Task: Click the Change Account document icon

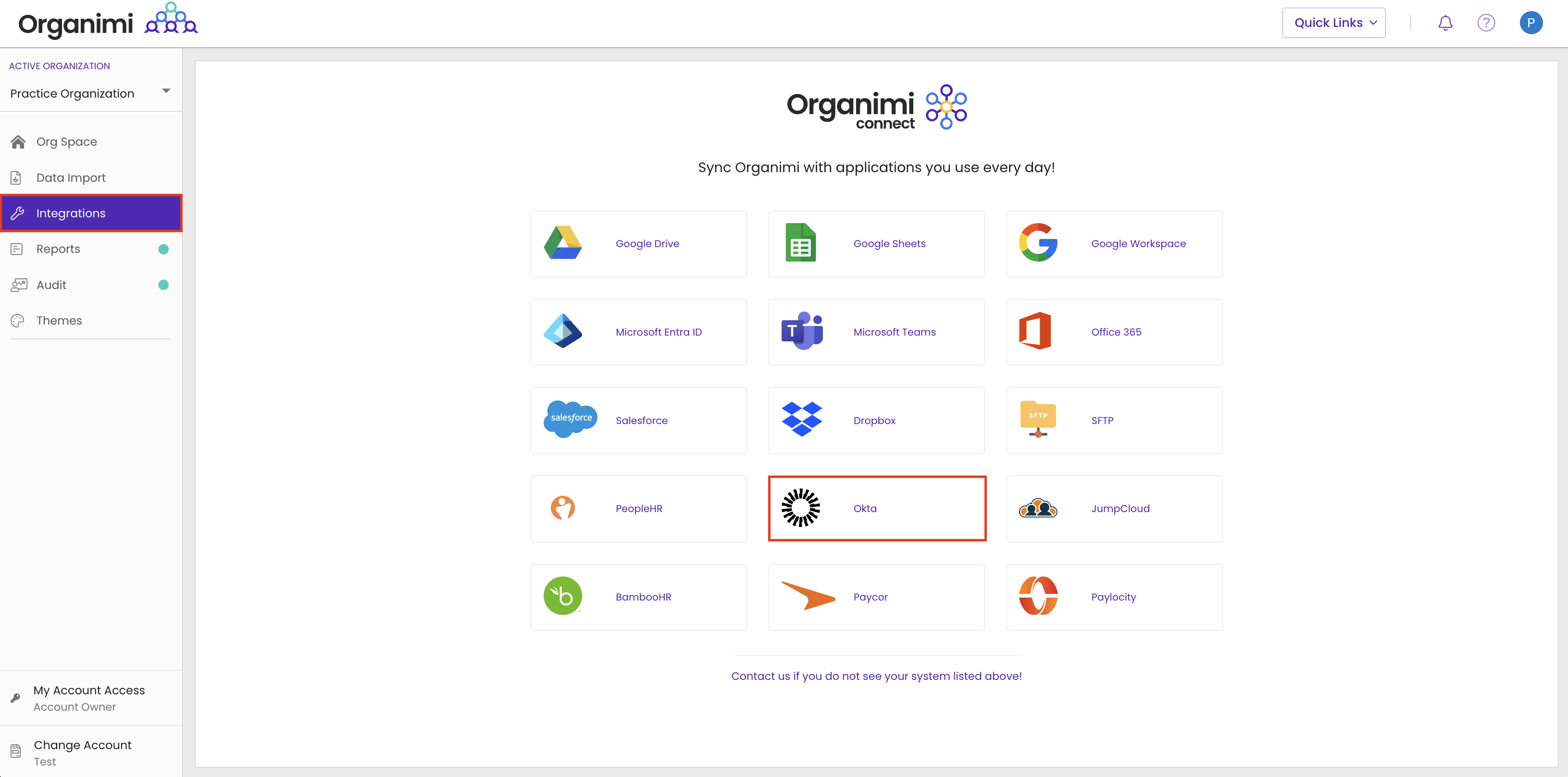Action: coord(16,752)
